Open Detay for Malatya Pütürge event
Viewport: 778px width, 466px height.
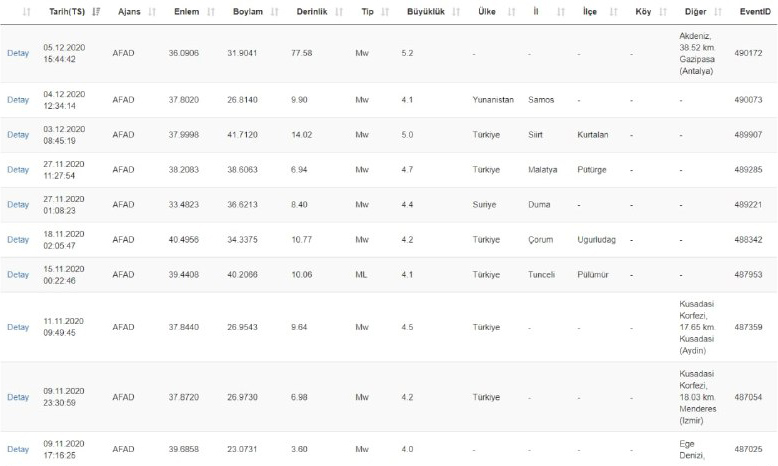pos(18,170)
